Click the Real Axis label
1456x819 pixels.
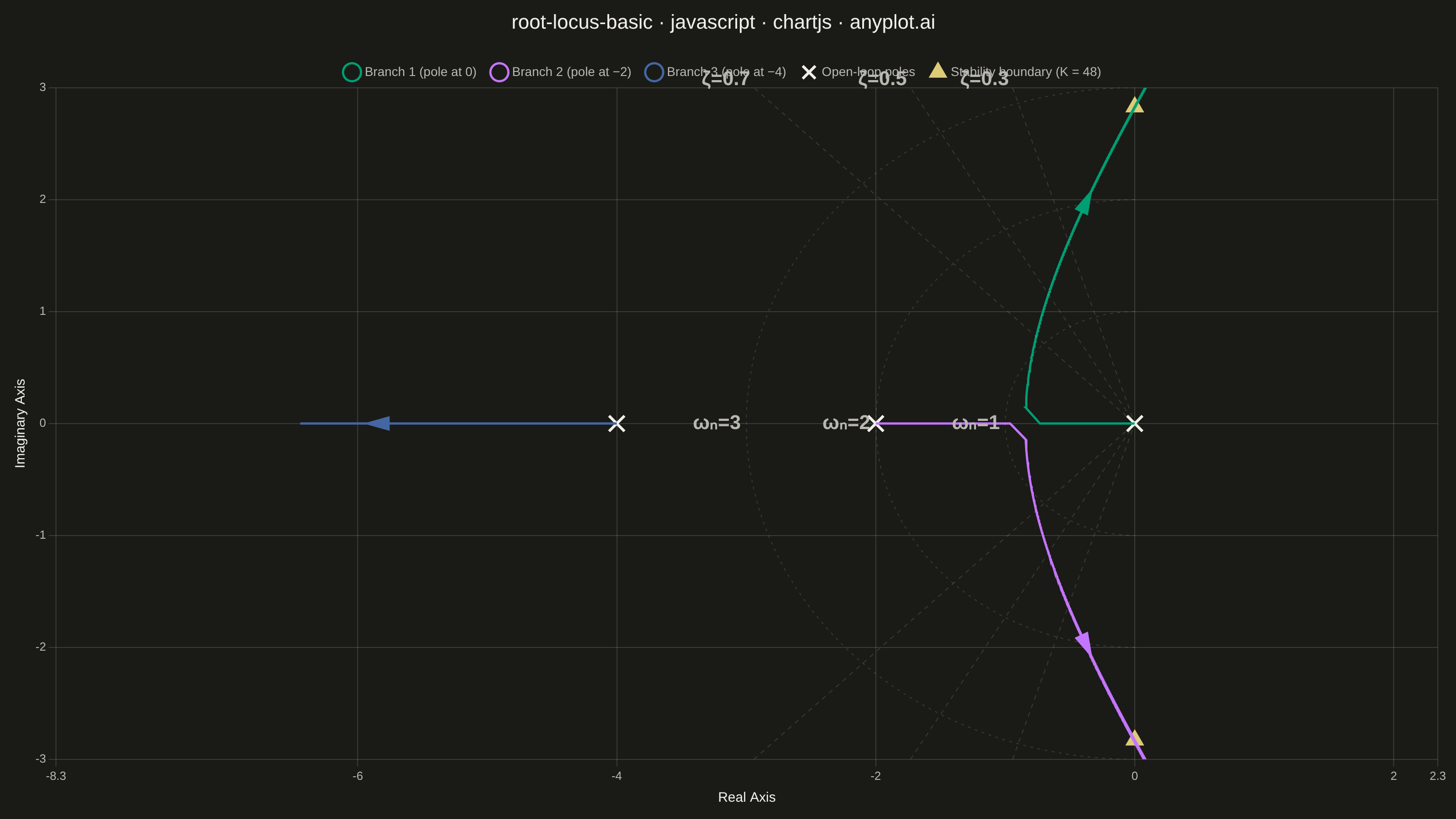tap(747, 797)
